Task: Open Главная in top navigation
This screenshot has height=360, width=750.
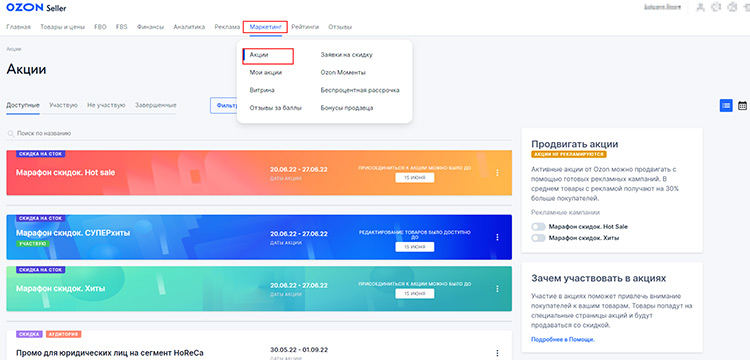Action: point(19,27)
